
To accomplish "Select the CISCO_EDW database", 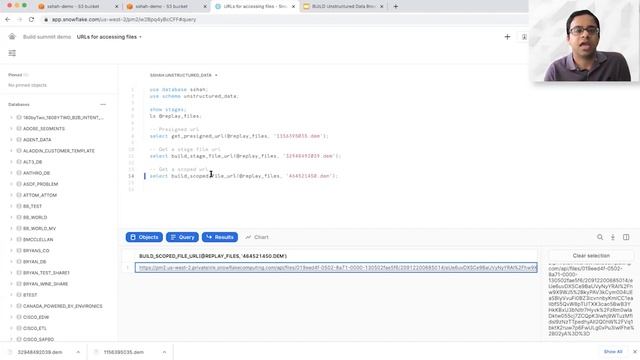I will [36, 317].
